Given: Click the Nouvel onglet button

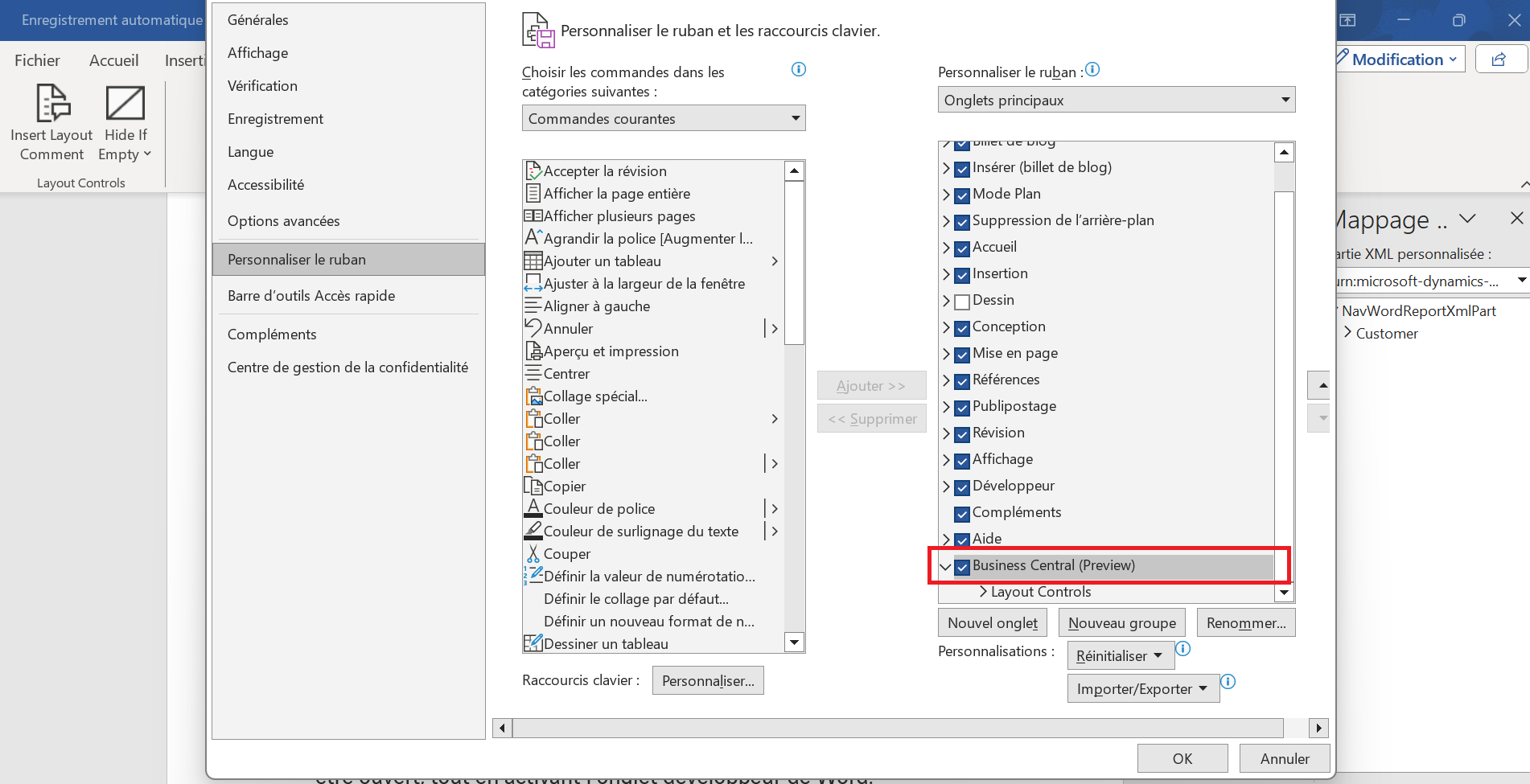Looking at the screenshot, I should [992, 623].
